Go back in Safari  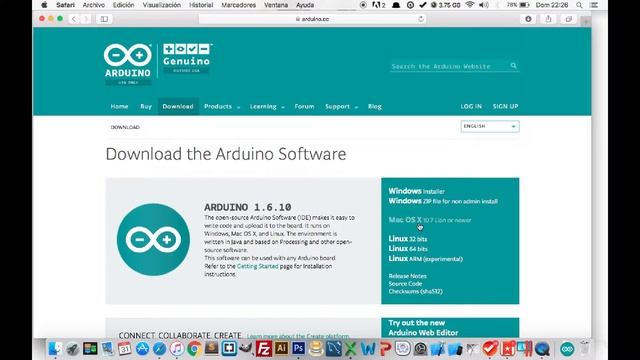(x=74, y=19)
